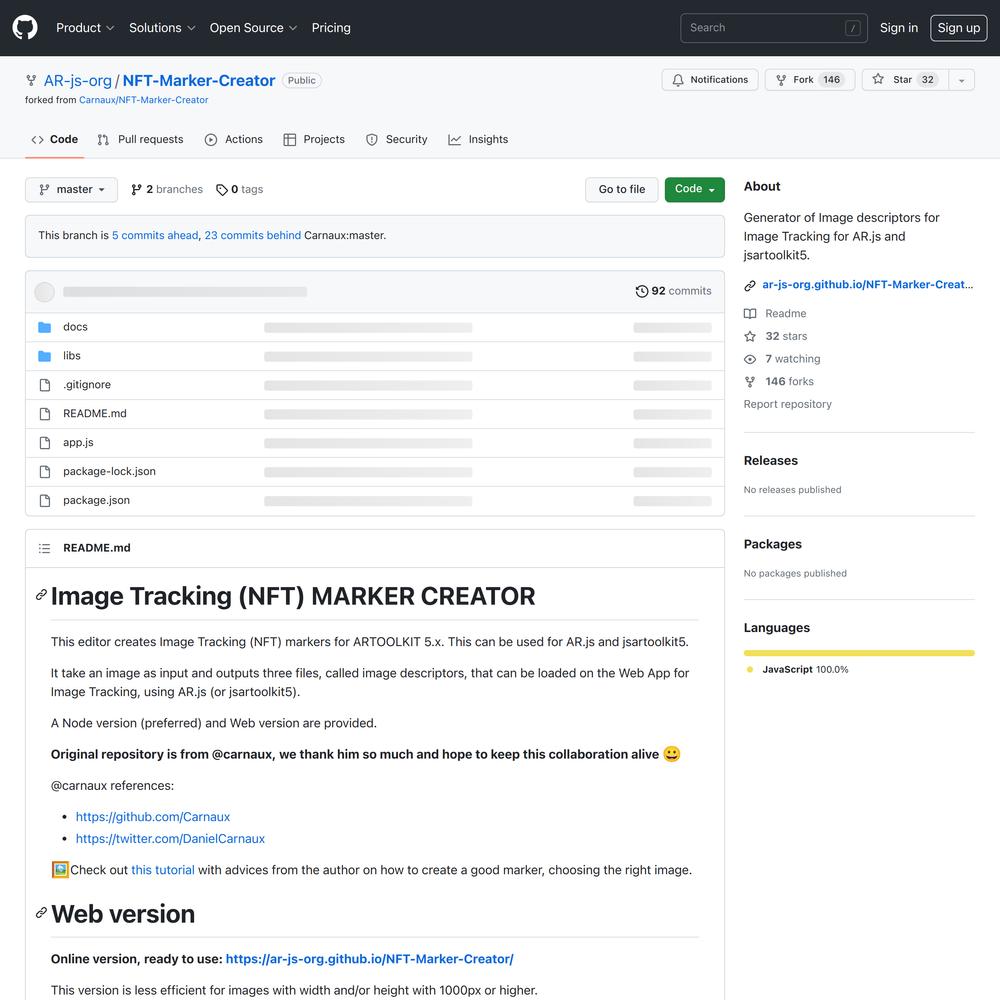Image resolution: width=1000 pixels, height=1000 pixels.
Task: Focus the Search input field
Action: pos(774,28)
